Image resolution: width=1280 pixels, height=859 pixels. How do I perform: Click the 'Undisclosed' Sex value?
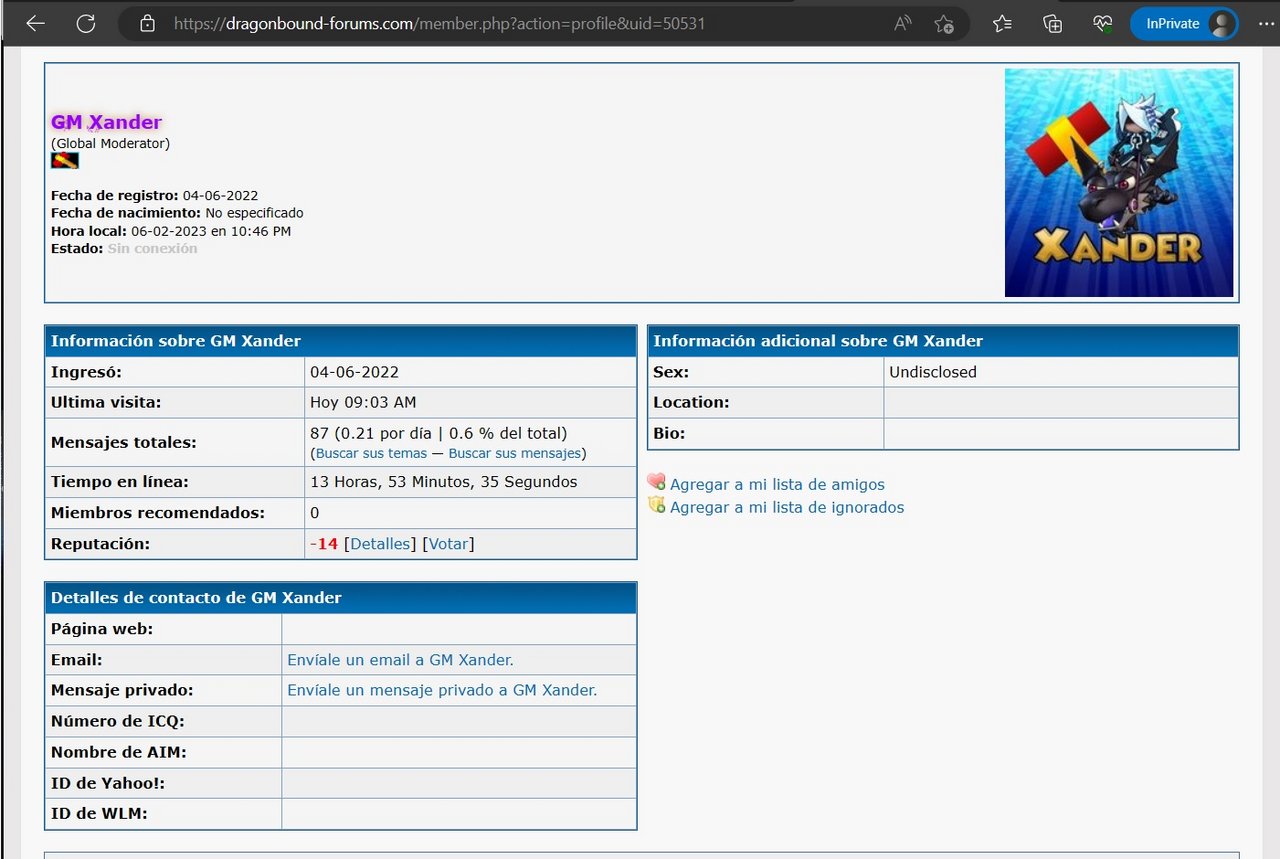coord(933,372)
